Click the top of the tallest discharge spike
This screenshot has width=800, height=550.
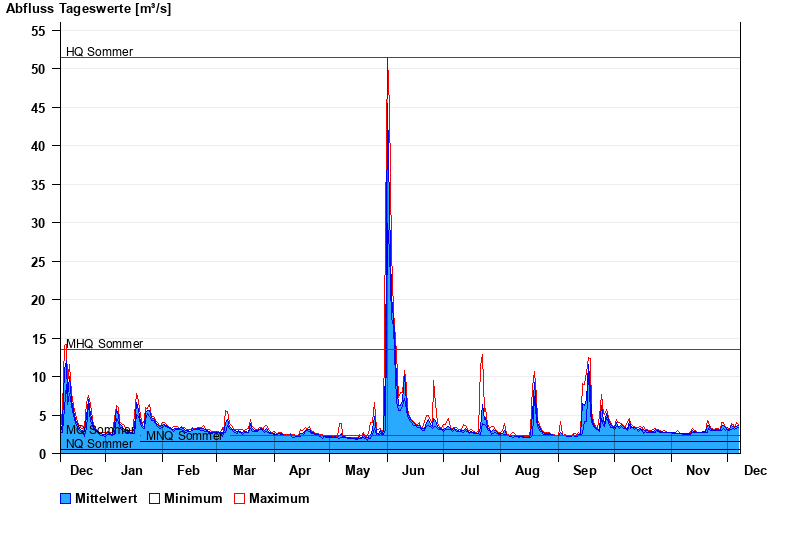tap(387, 60)
